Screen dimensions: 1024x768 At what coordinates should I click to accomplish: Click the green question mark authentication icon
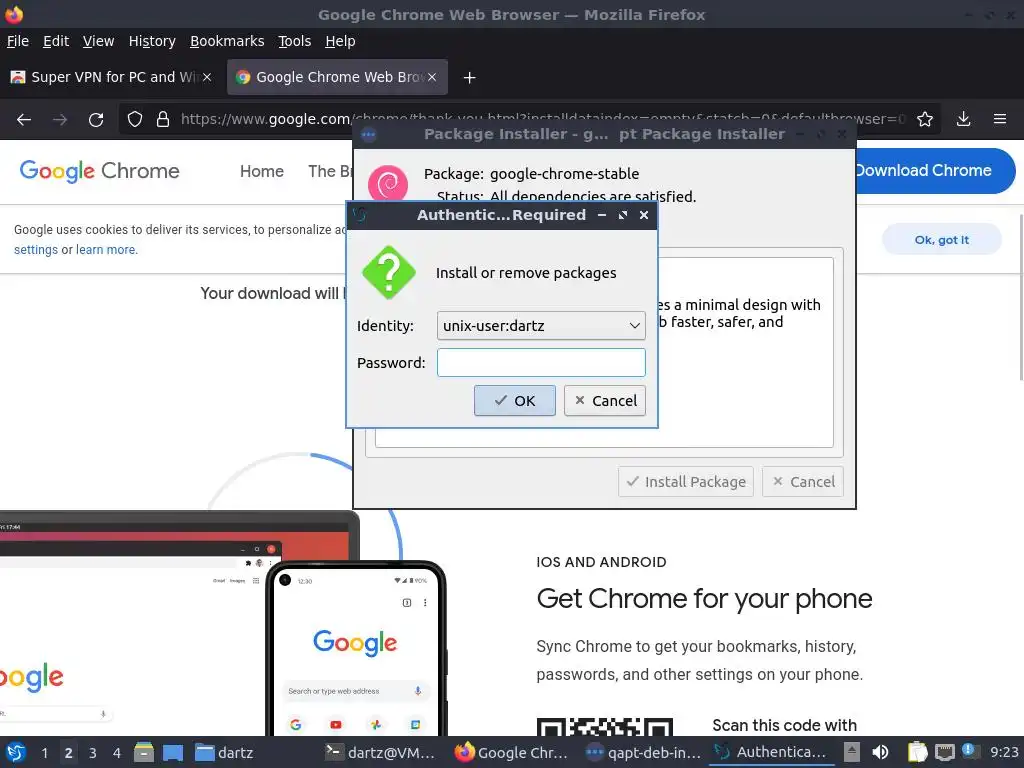coord(389,272)
